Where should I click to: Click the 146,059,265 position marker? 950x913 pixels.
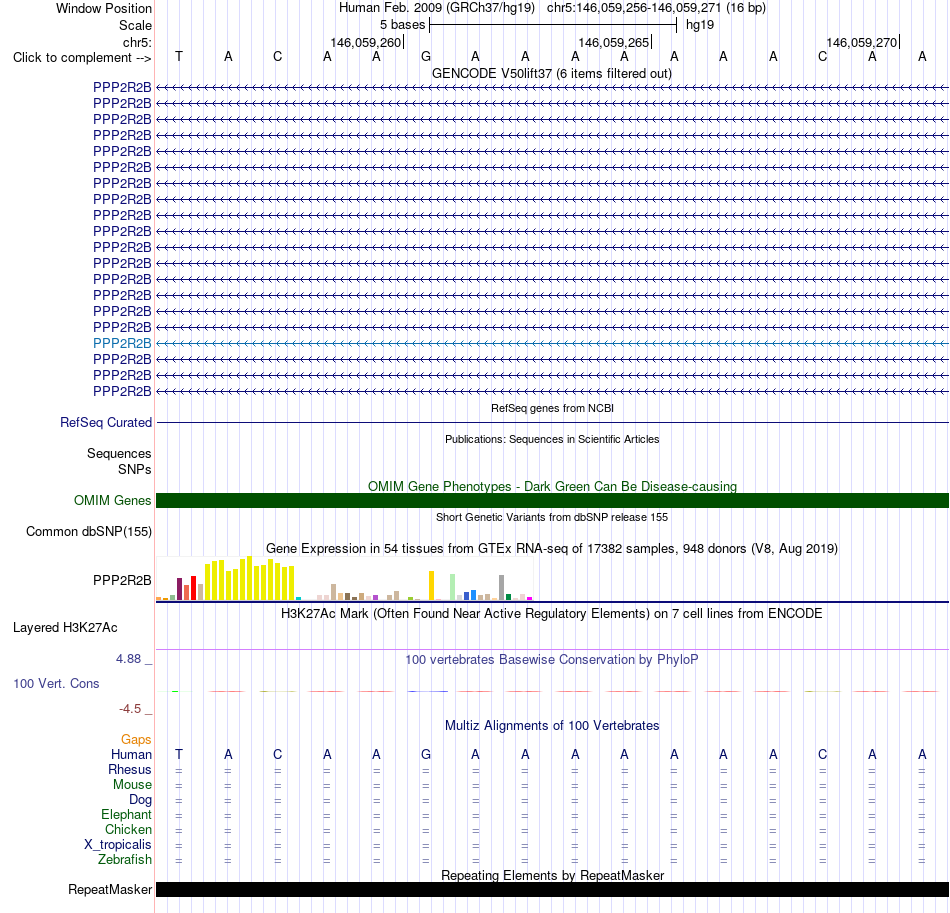coord(614,42)
